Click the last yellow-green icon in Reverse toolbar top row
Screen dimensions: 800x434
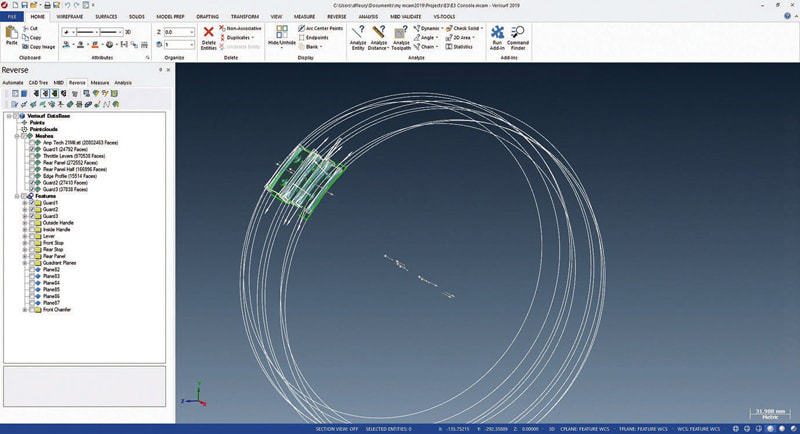click(114, 93)
